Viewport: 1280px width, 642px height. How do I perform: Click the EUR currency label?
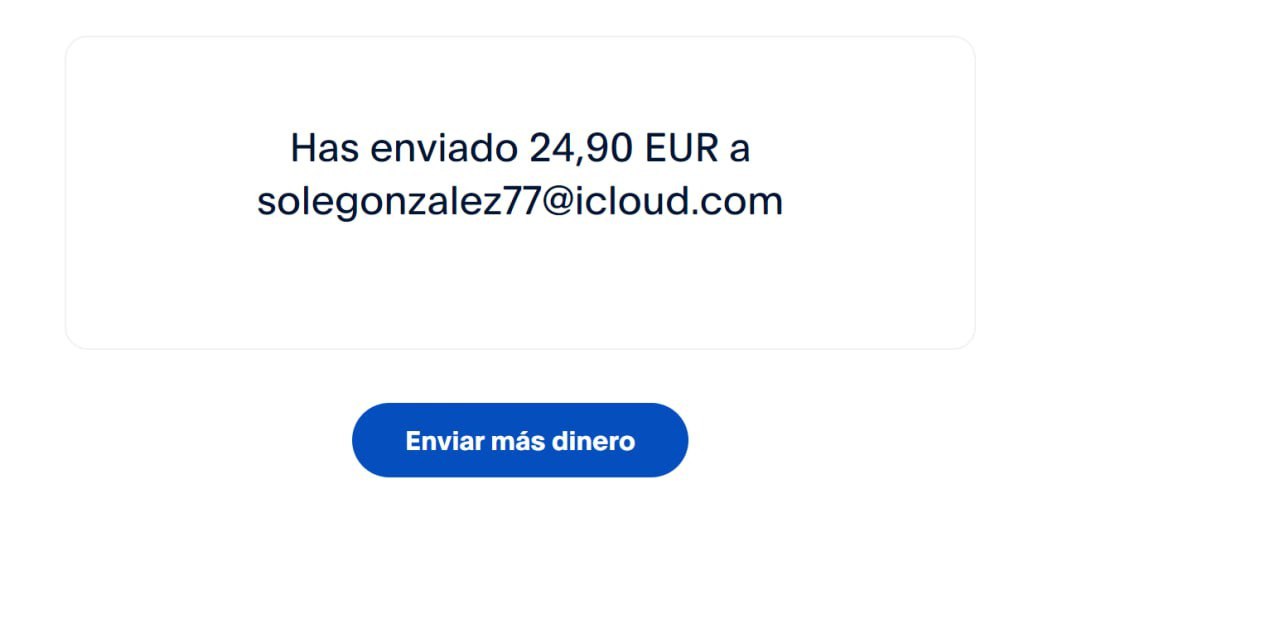682,148
